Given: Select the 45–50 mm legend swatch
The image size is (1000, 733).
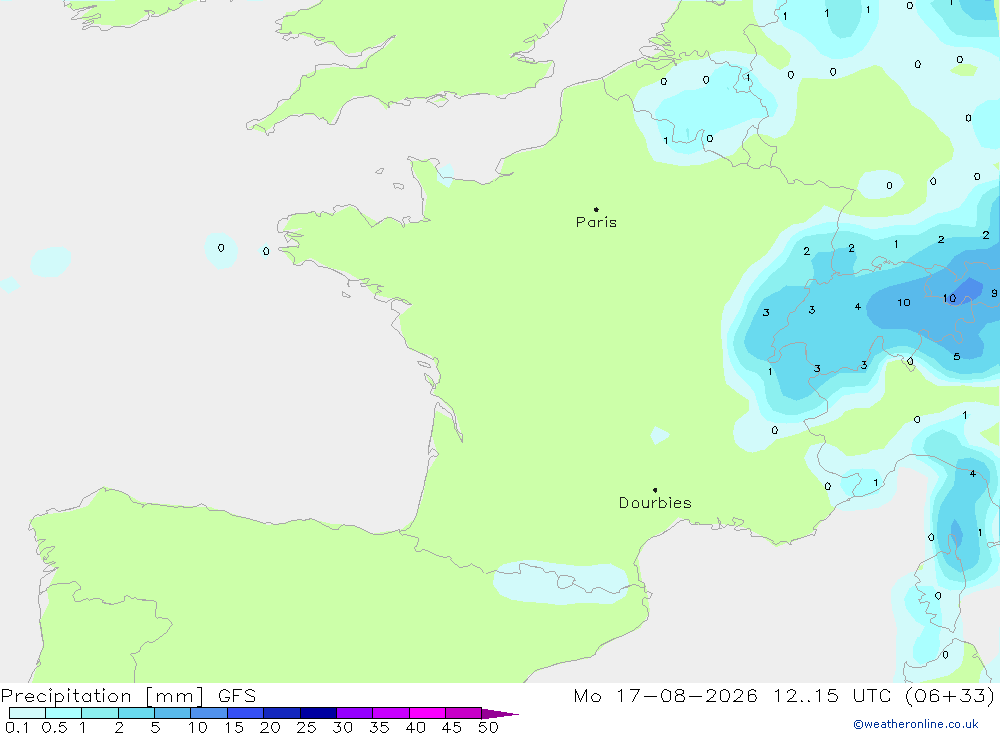Looking at the screenshot, I should coord(464,713).
